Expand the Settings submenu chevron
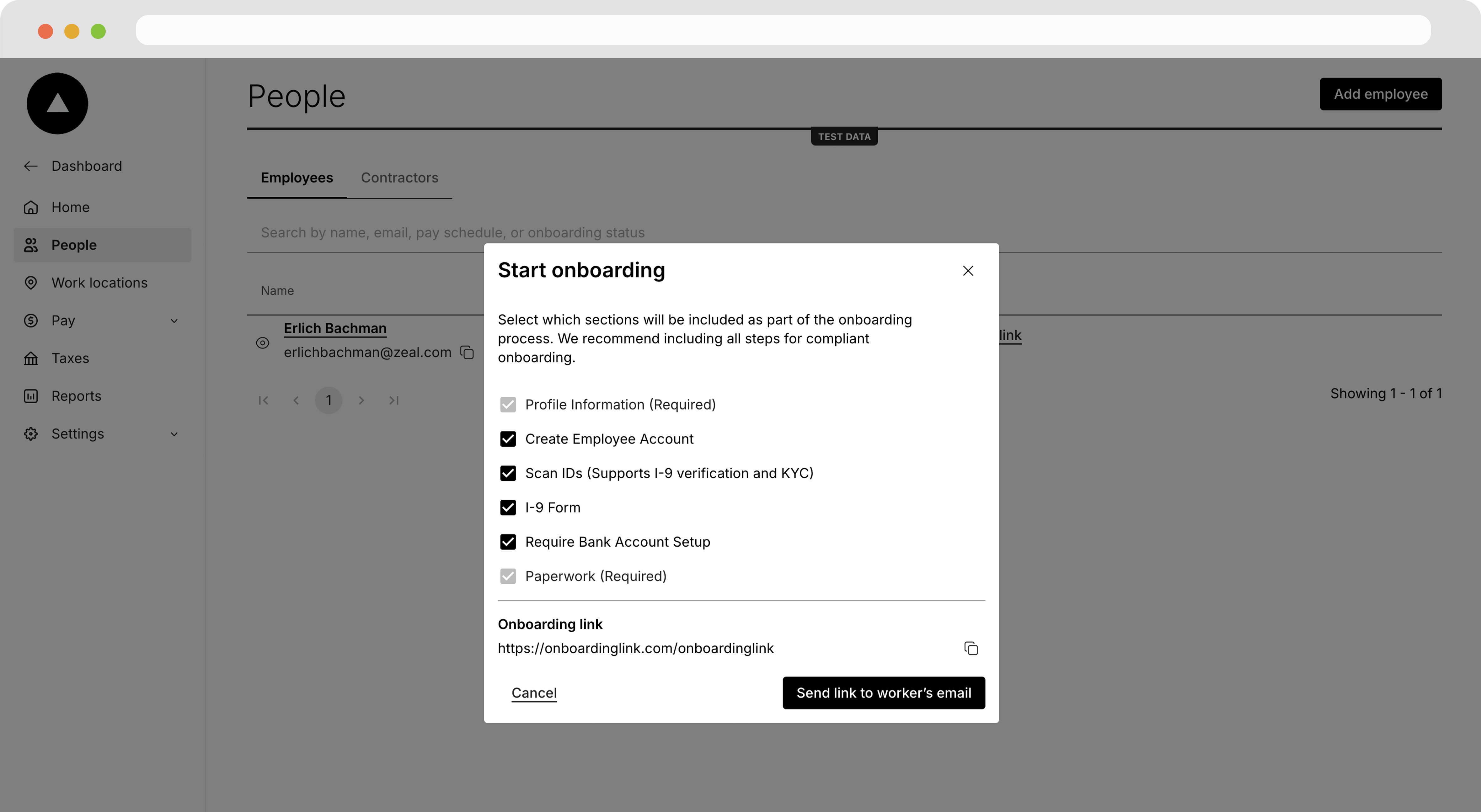Image resolution: width=1481 pixels, height=812 pixels. [174, 434]
